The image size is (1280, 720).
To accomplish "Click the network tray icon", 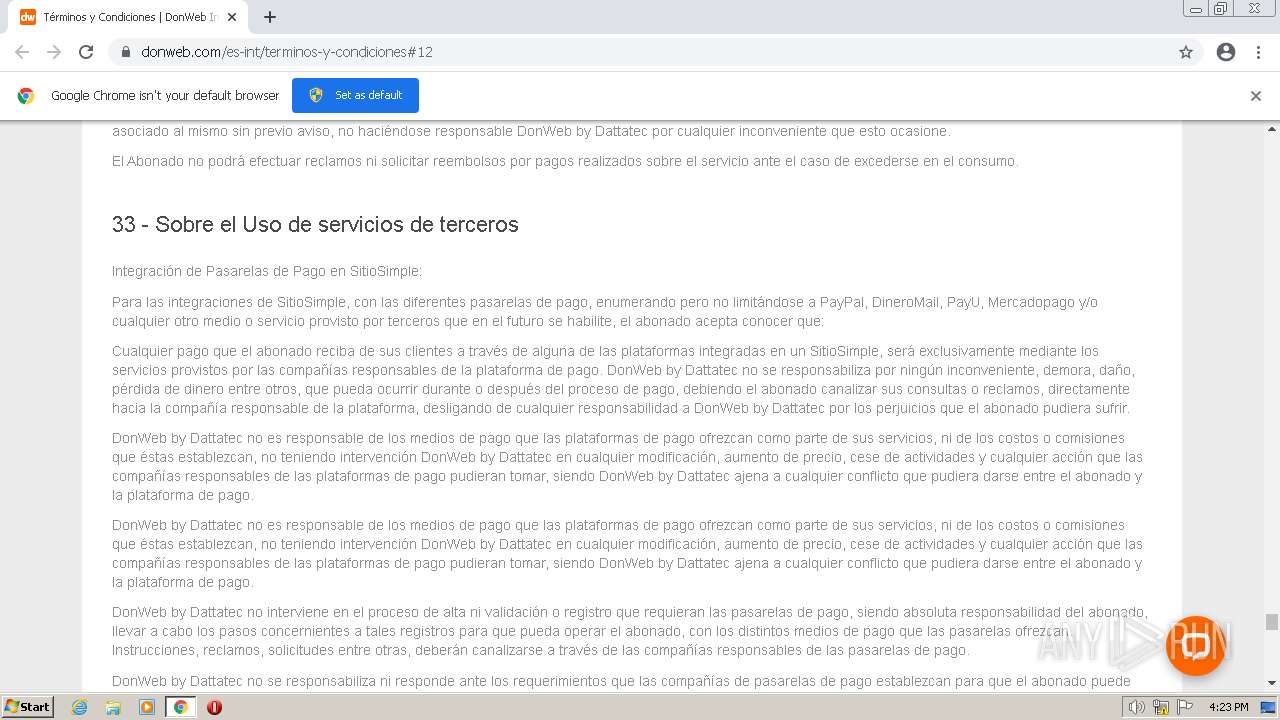I will (1161, 707).
